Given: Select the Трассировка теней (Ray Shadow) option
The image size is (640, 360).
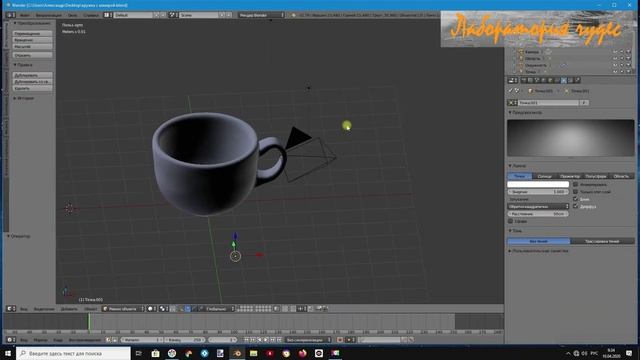Looking at the screenshot, I should pyautogui.click(x=602, y=241).
